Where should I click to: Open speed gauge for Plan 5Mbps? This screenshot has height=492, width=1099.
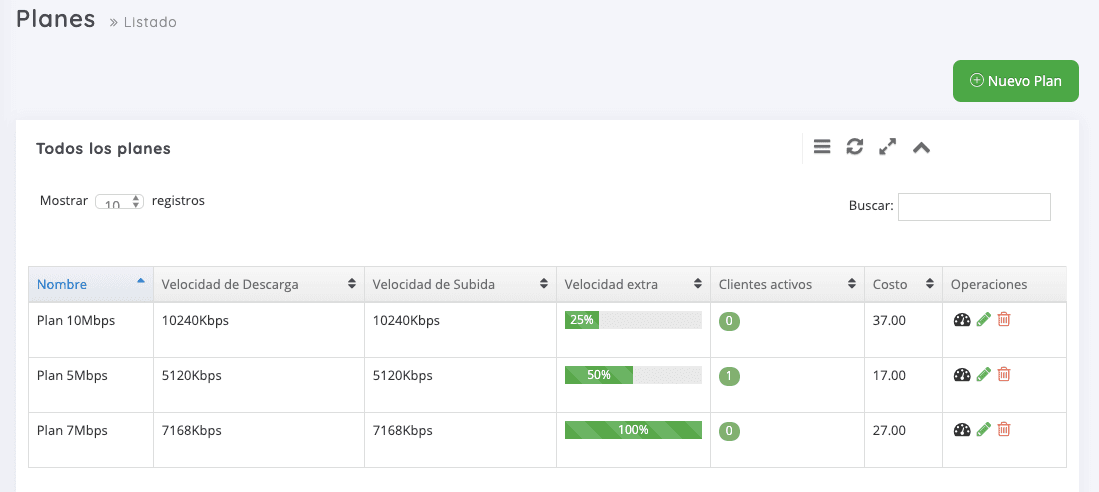click(962, 374)
